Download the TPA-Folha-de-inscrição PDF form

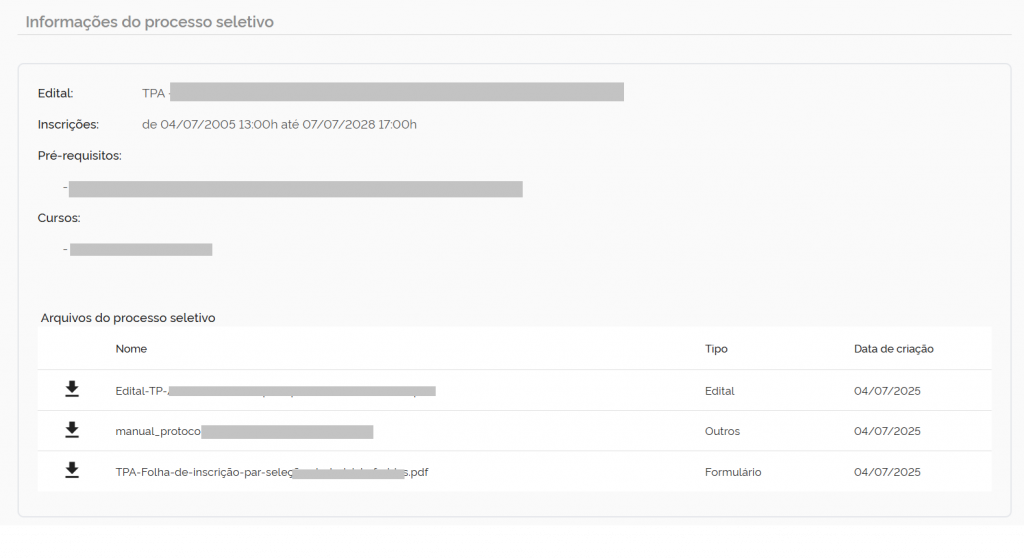pyautogui.click(x=72, y=470)
